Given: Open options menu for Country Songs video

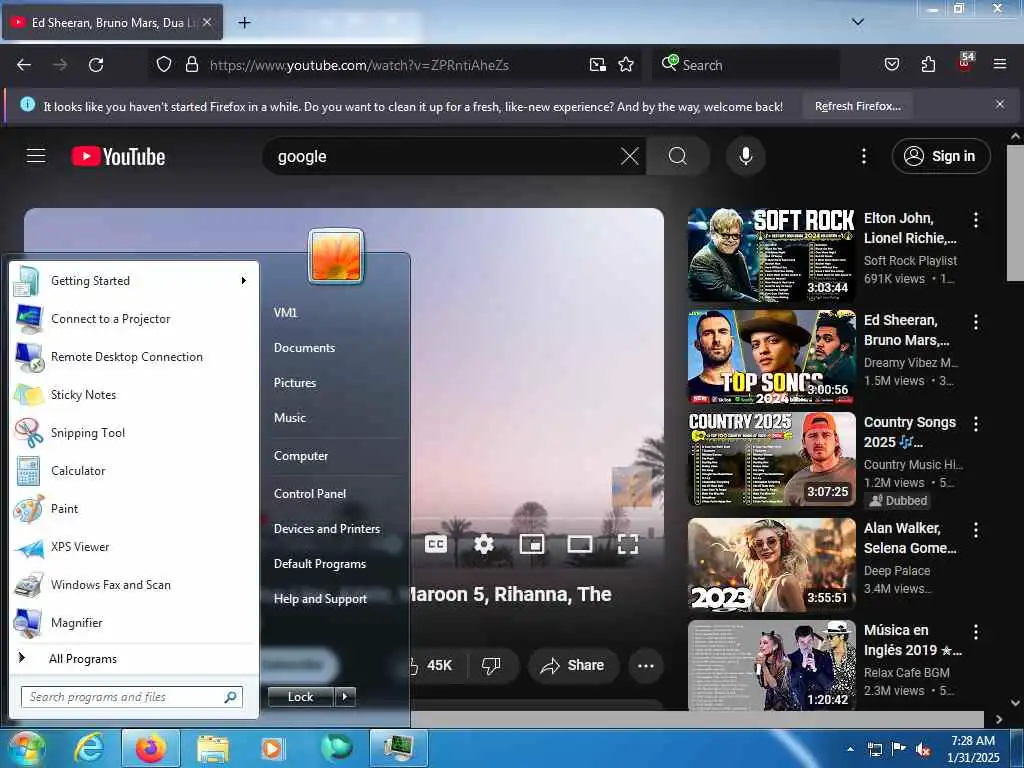Looking at the screenshot, I should pyautogui.click(x=976, y=424).
